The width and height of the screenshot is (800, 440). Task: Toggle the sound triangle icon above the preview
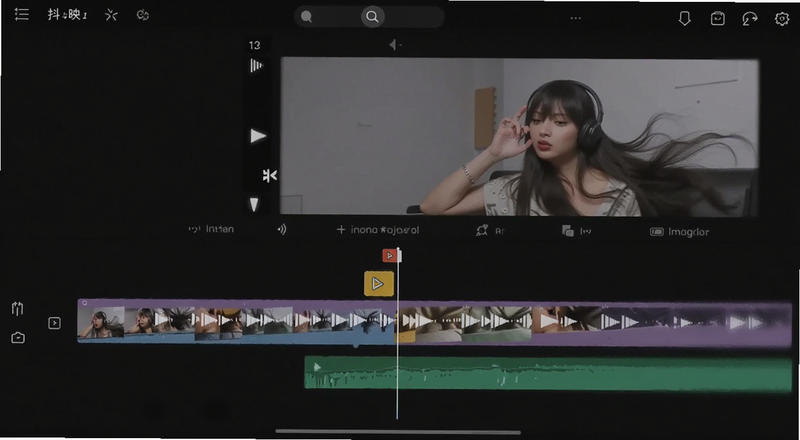(x=394, y=45)
